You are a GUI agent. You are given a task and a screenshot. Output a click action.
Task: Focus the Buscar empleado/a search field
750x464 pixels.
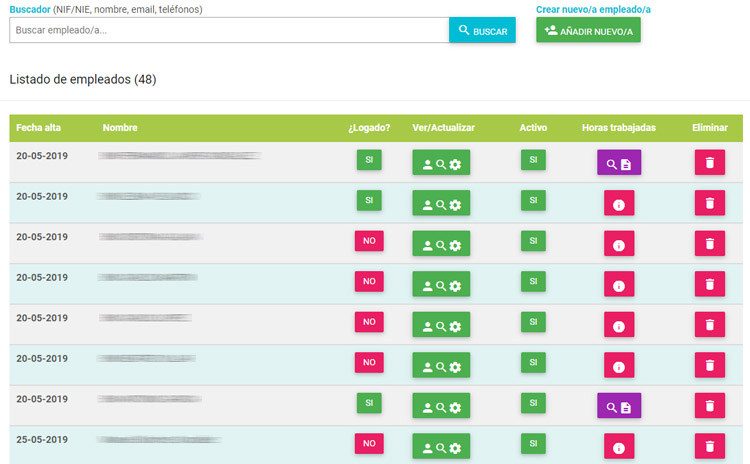pyautogui.click(x=229, y=30)
